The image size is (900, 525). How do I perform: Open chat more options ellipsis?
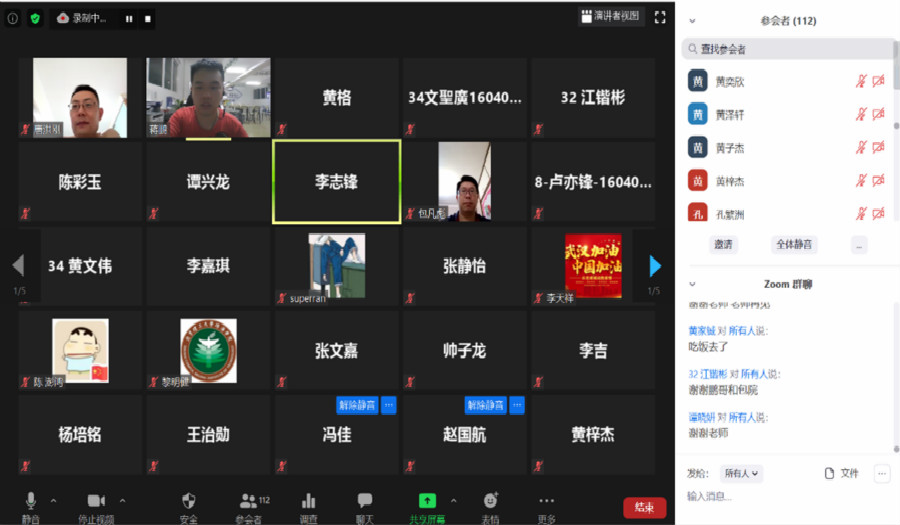click(882, 473)
